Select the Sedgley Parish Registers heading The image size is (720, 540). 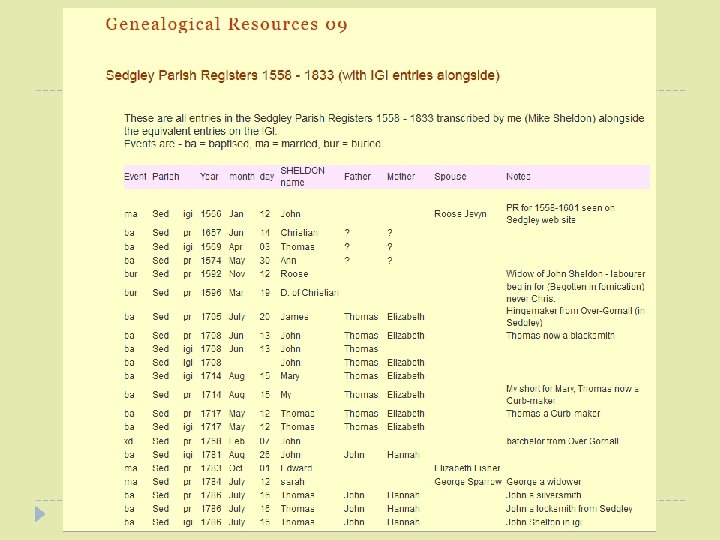click(x=303, y=75)
